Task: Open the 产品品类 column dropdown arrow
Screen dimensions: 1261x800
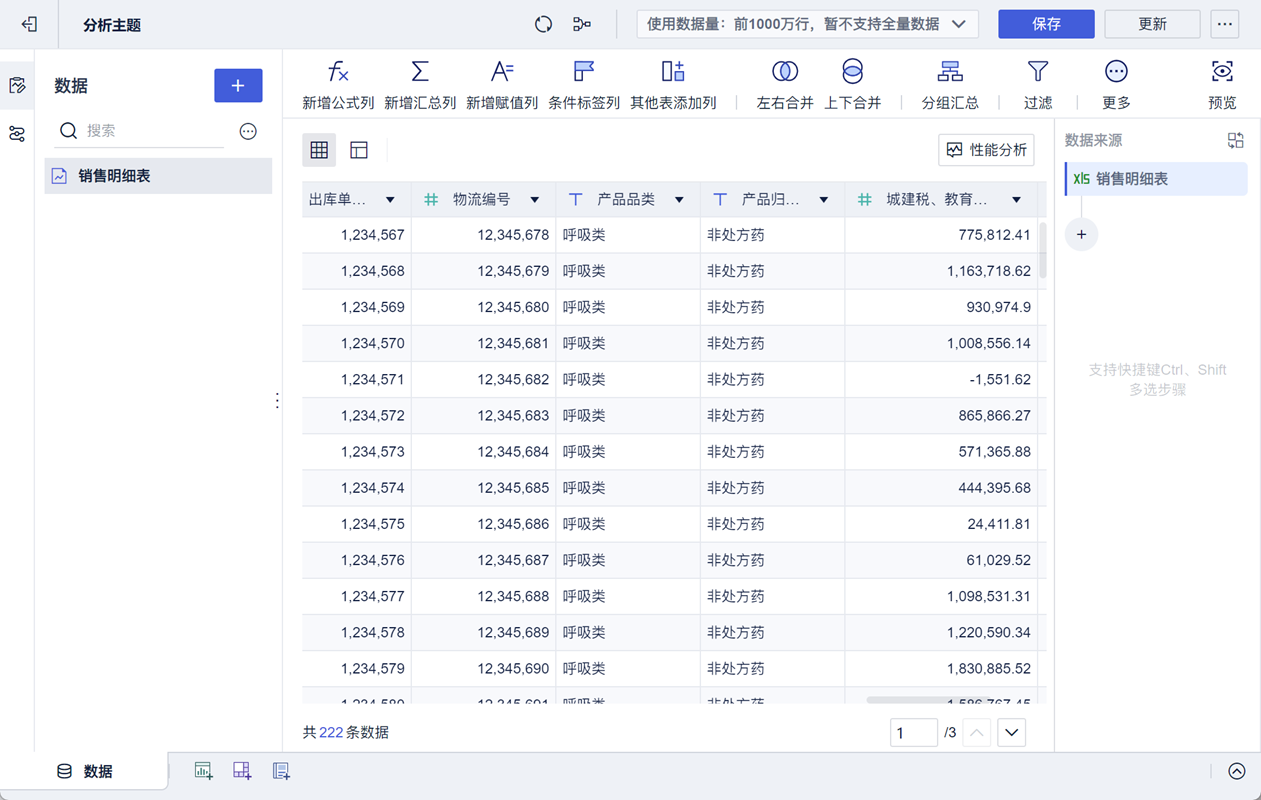Action: 679,200
